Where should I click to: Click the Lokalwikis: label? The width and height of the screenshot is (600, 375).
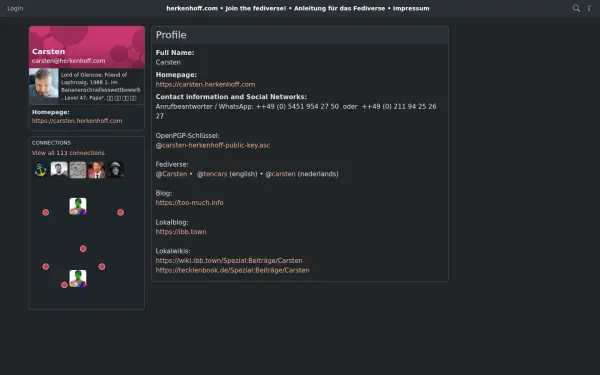[173, 251]
